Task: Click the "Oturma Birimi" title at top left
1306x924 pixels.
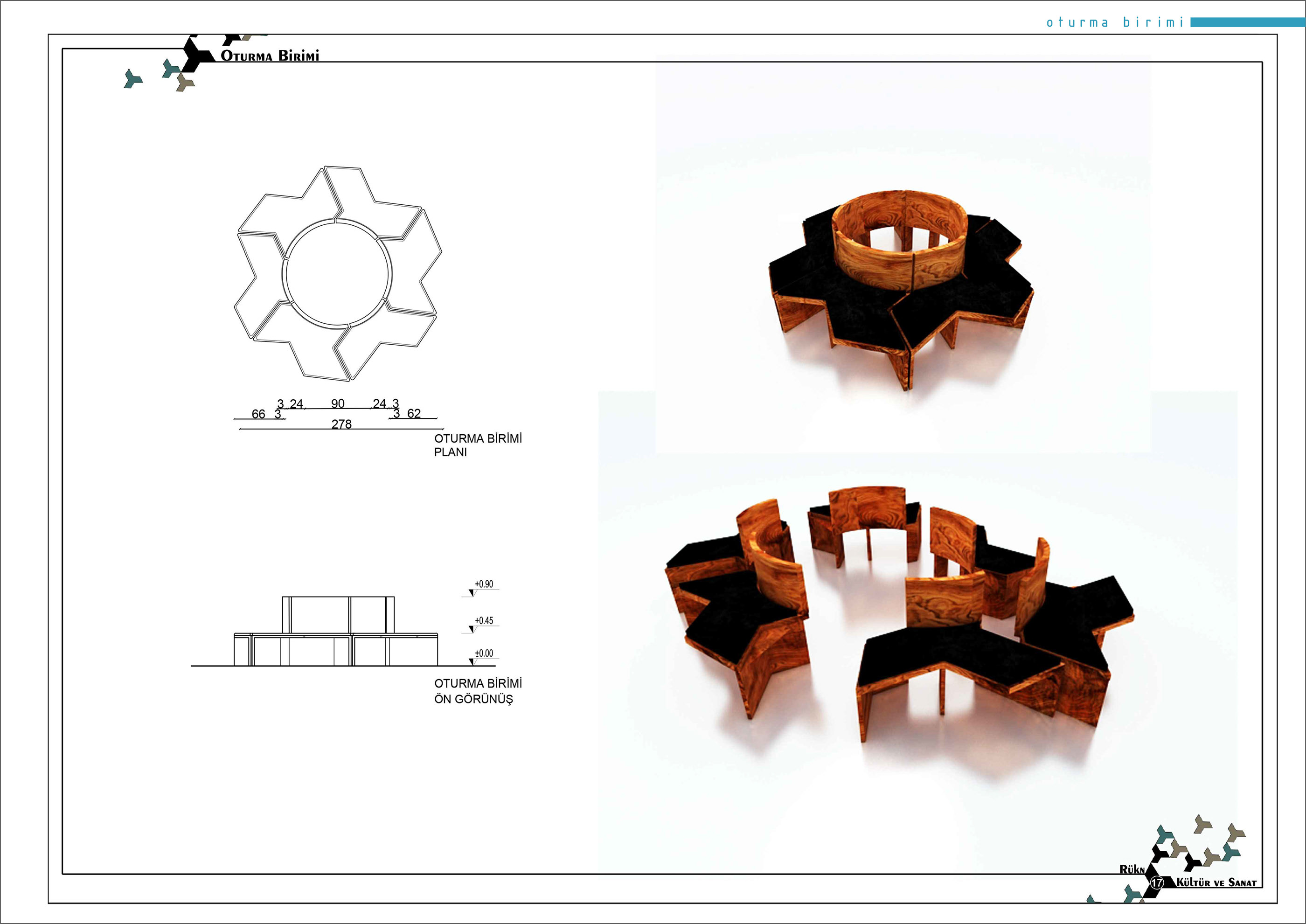Action: 270,55
